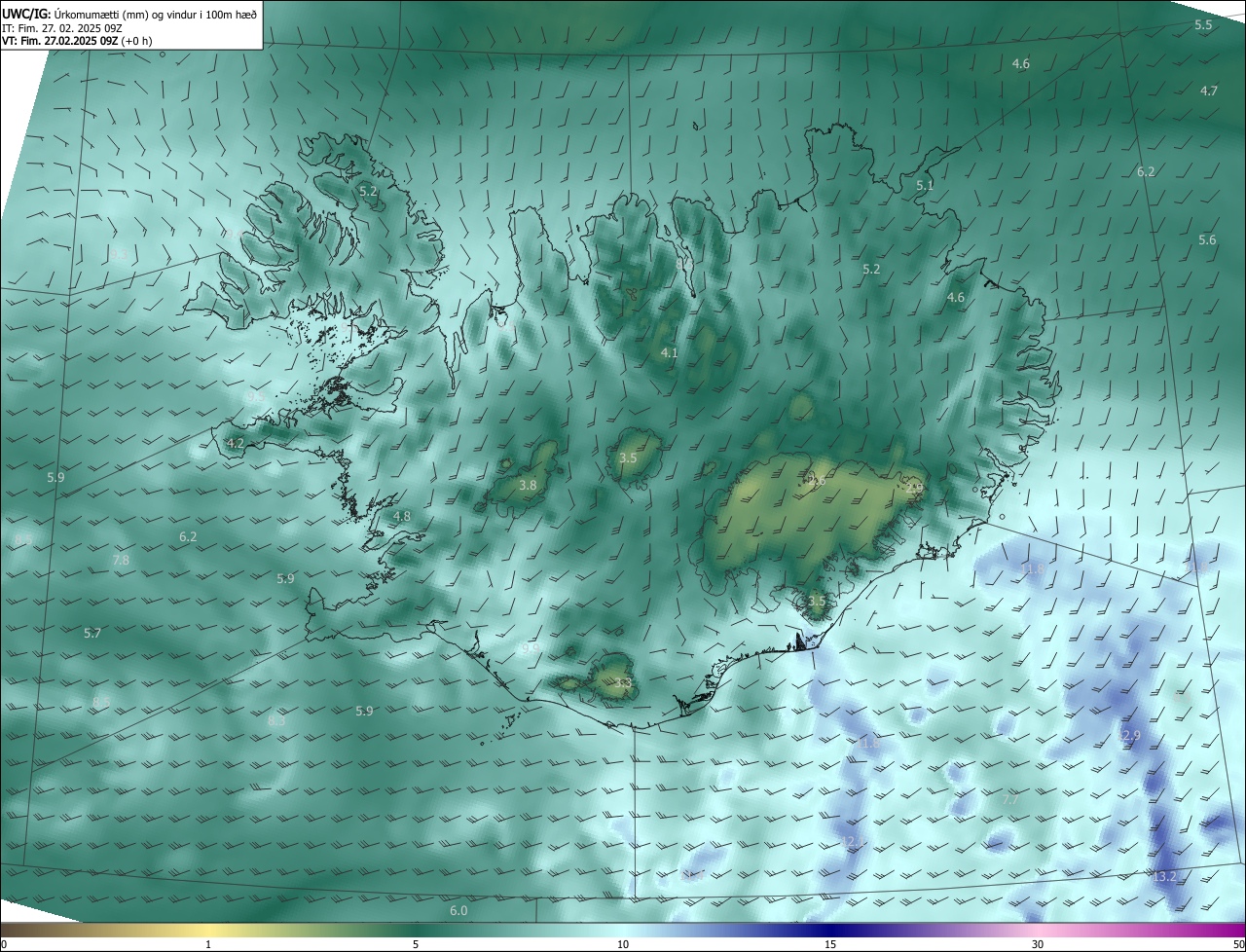This screenshot has height=952, width=1246.
Task: Click the 13.2 value label
Action: pyautogui.click(x=1165, y=876)
